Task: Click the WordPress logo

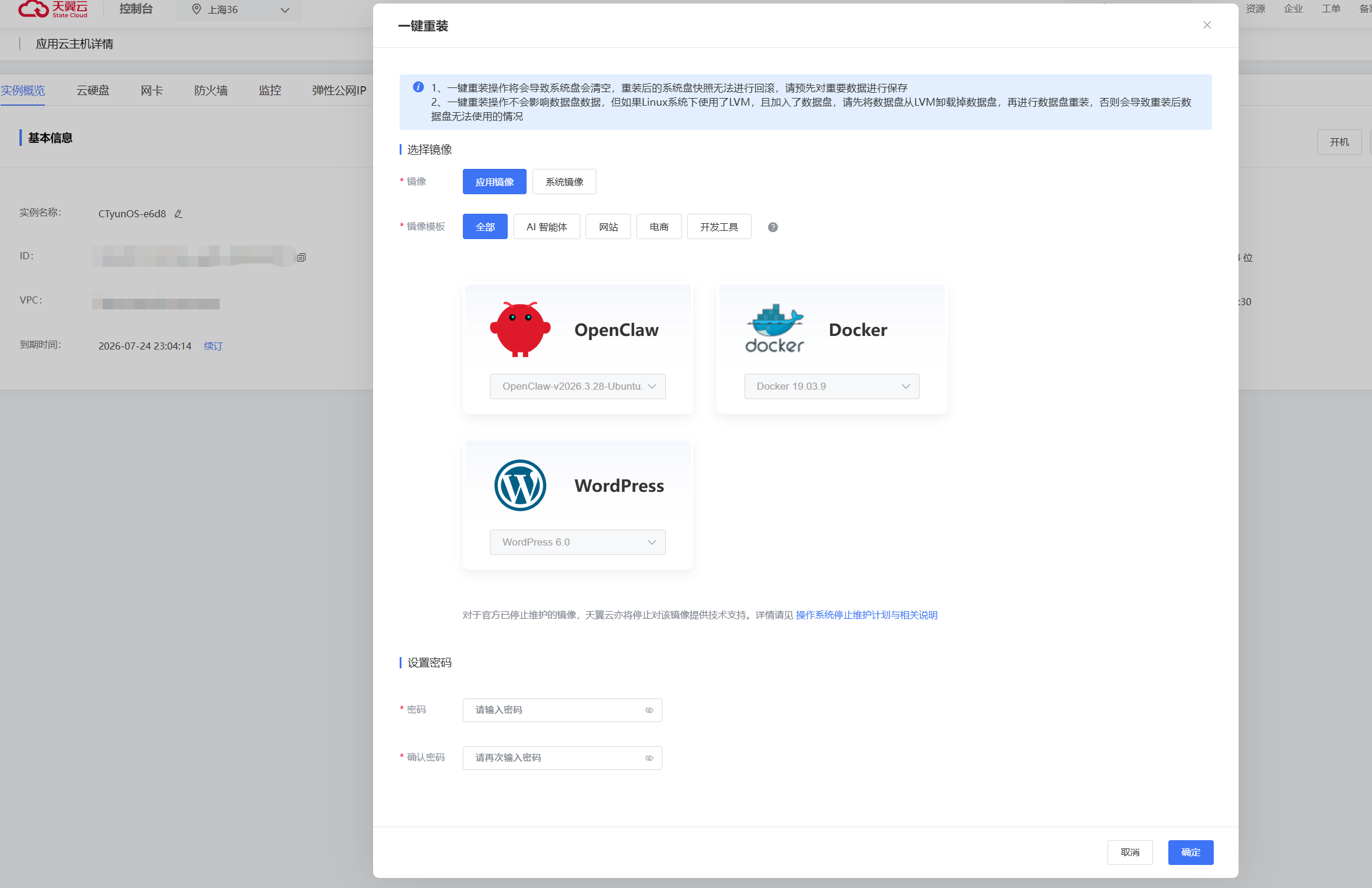Action: click(520, 485)
